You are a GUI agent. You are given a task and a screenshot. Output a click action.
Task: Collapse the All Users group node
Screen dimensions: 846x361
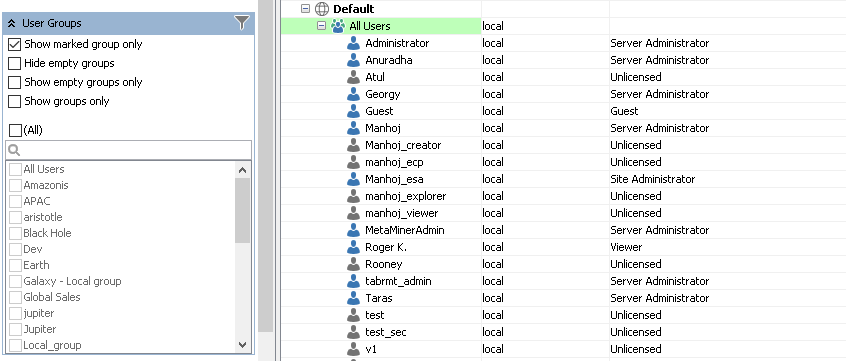[x=322, y=25]
